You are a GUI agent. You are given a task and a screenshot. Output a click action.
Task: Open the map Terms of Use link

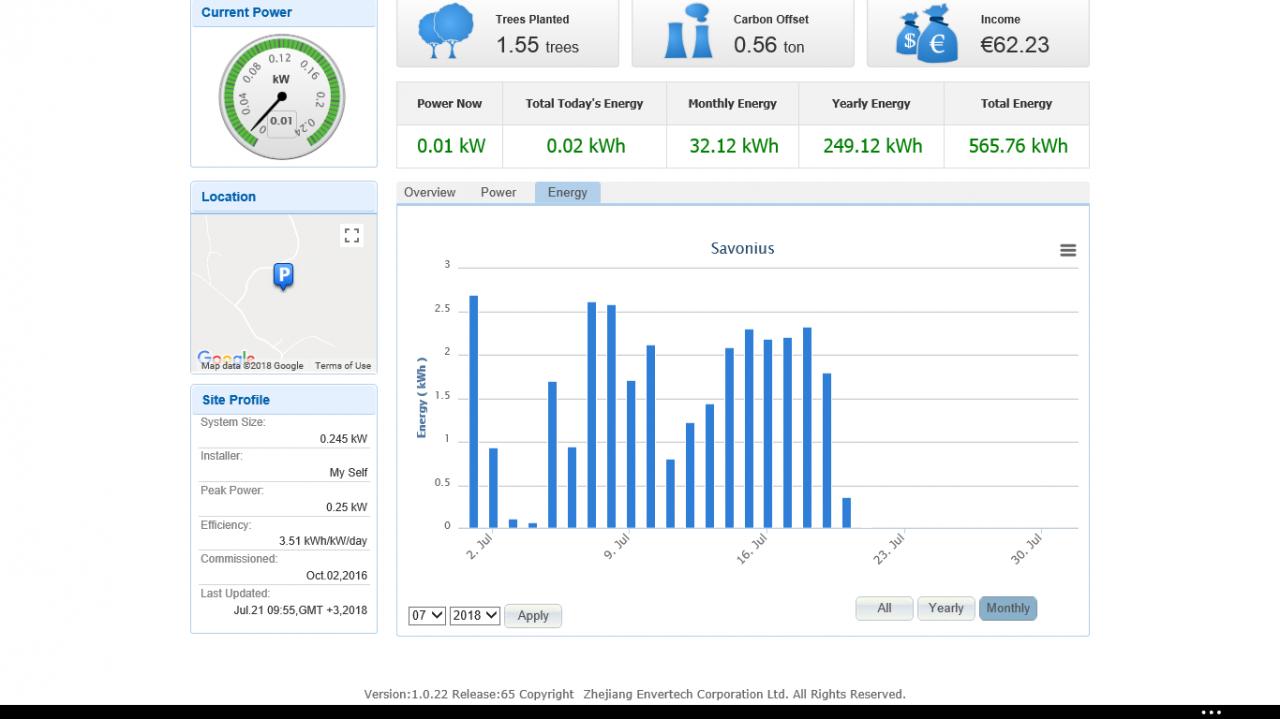[343, 366]
